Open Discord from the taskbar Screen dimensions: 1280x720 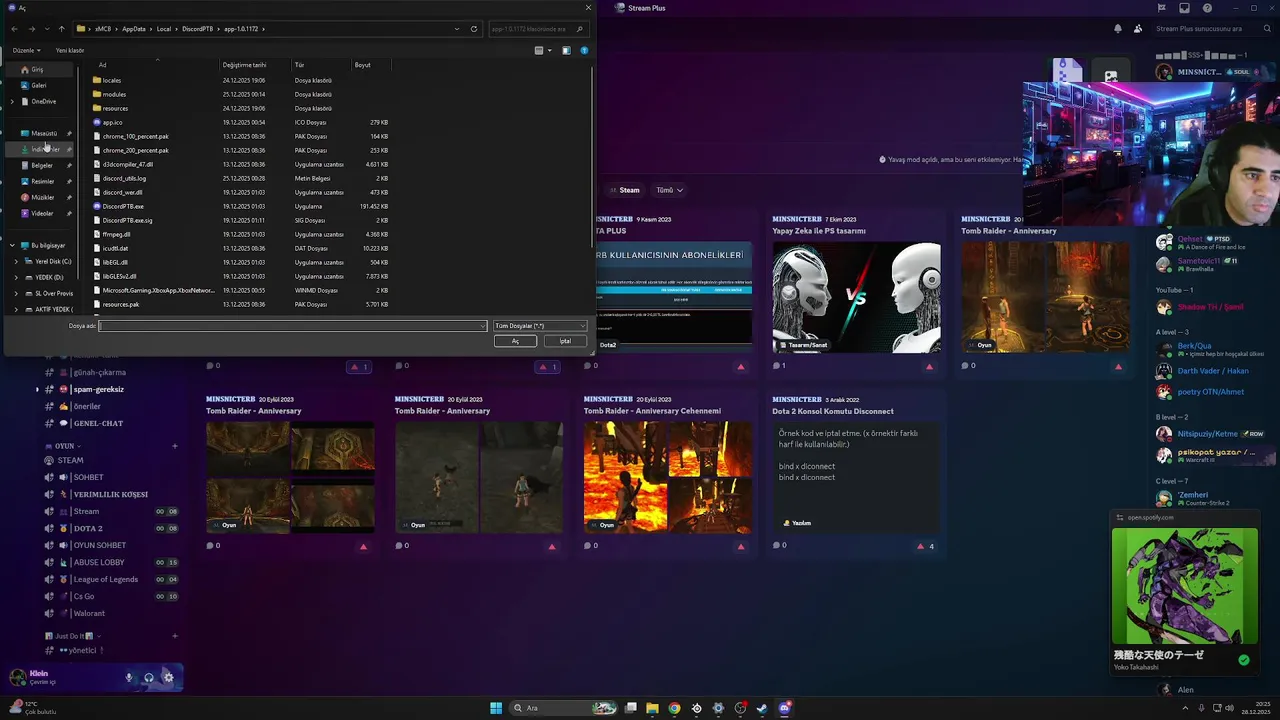coord(785,708)
